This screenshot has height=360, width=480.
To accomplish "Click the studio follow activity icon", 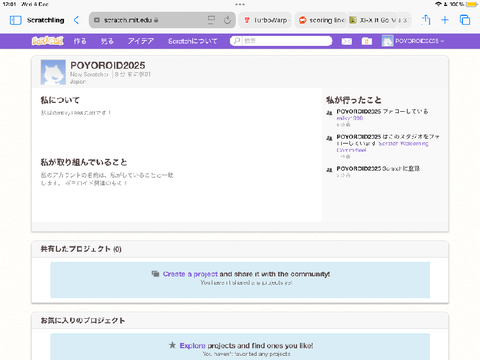I will 329,138.
